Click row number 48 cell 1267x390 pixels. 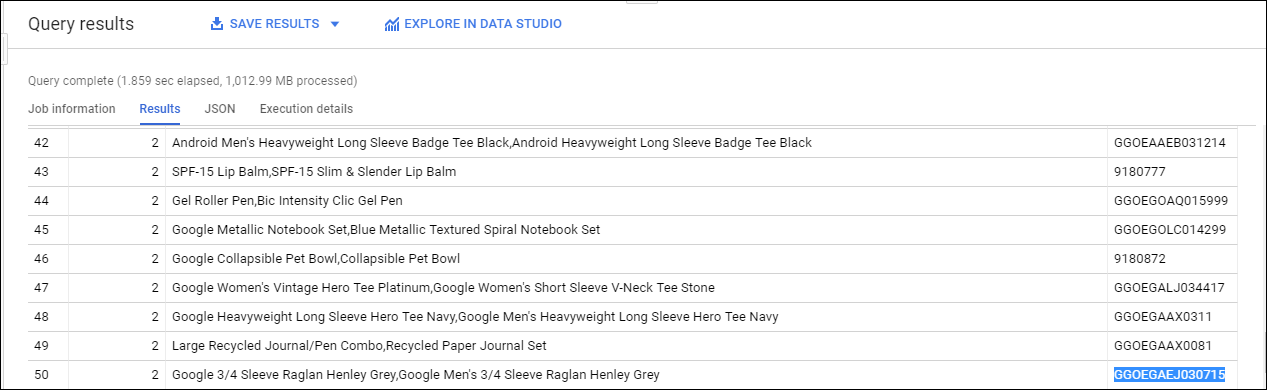[49, 317]
